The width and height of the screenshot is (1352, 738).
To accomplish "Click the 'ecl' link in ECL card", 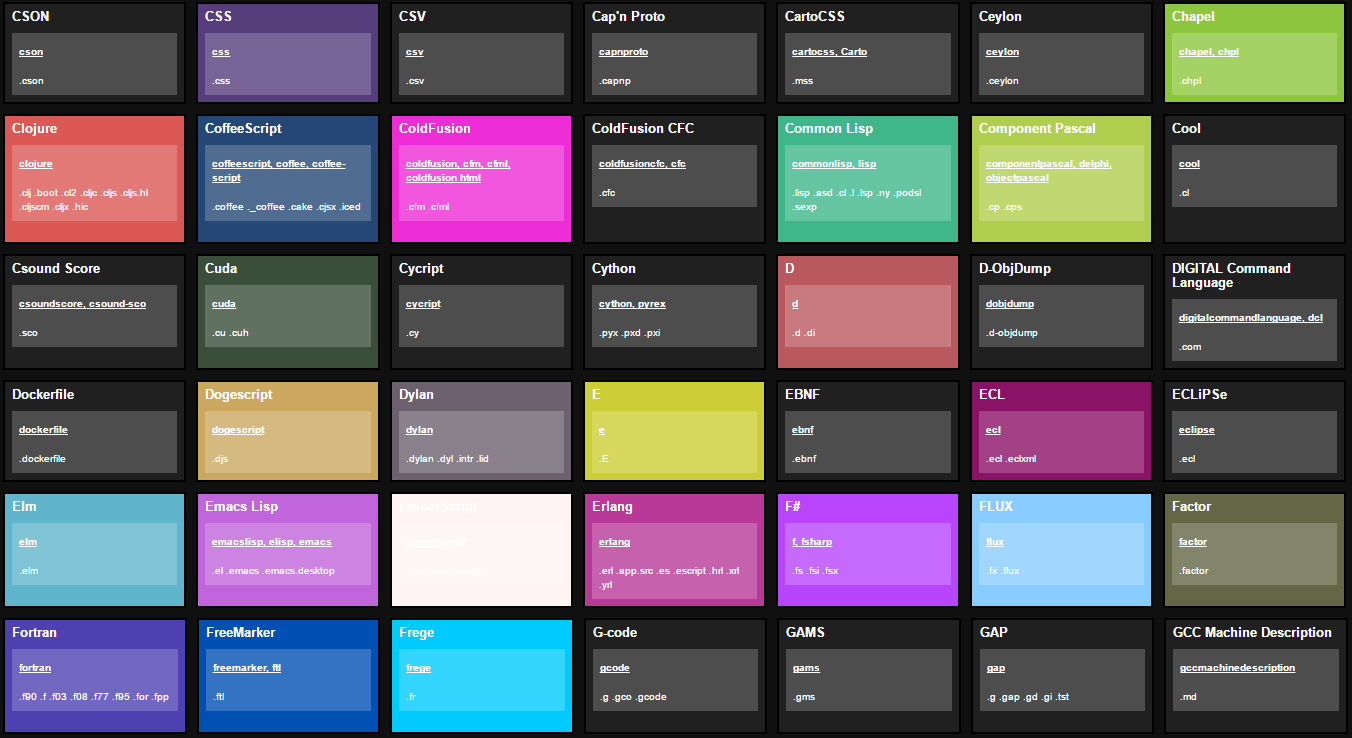I will pyautogui.click(x=993, y=430).
